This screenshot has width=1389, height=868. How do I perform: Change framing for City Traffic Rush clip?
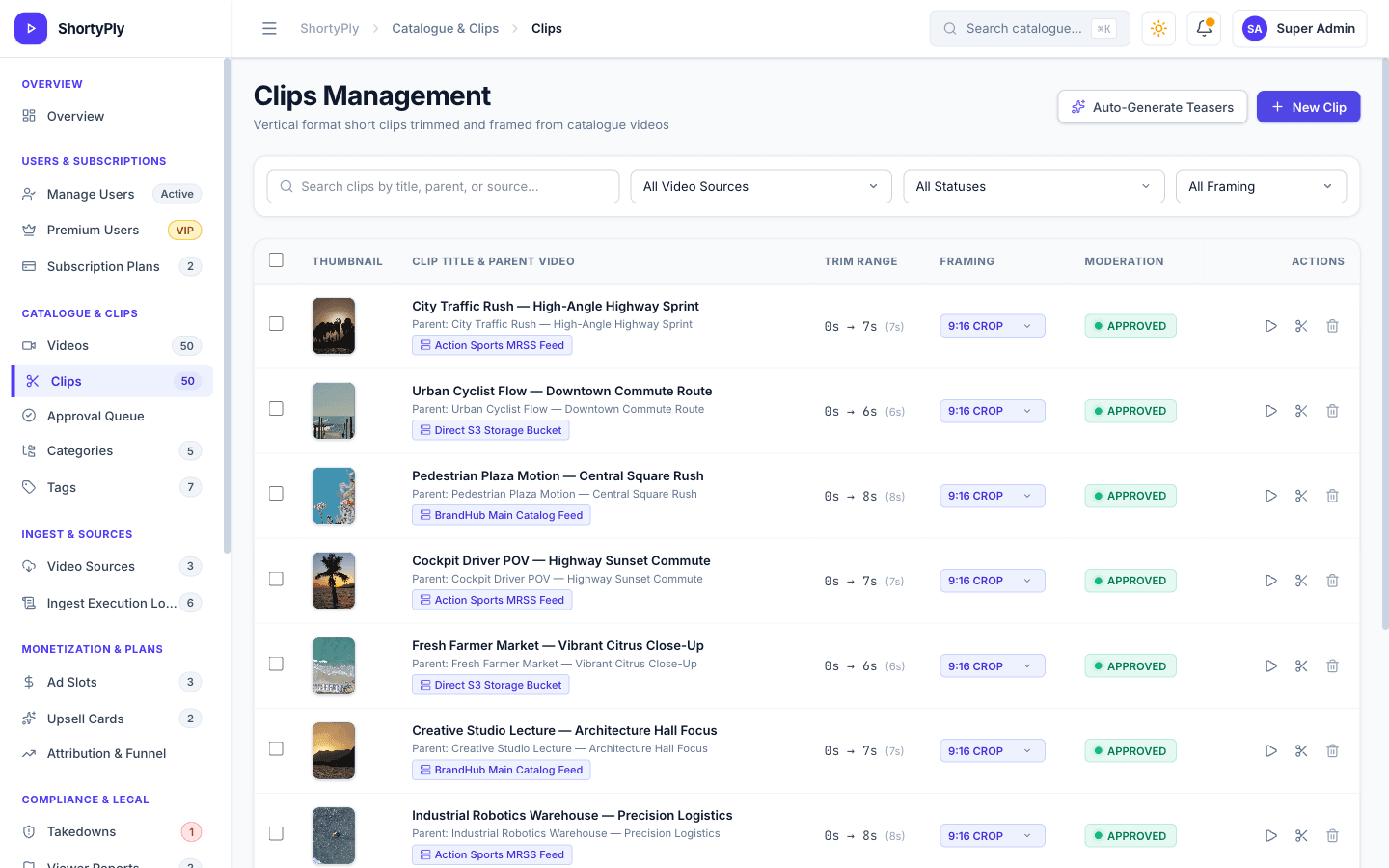pyautogui.click(x=992, y=326)
